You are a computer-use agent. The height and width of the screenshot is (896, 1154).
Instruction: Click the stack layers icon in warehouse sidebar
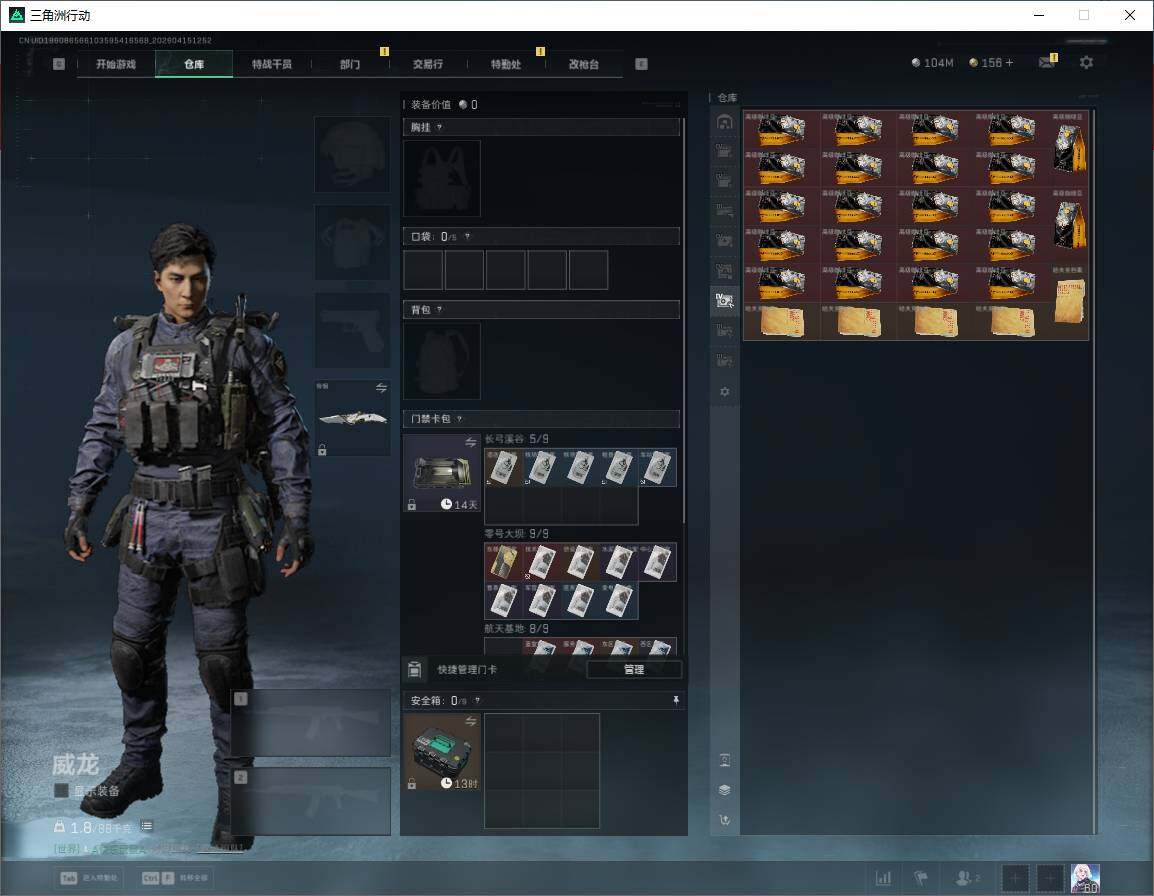coord(725,789)
